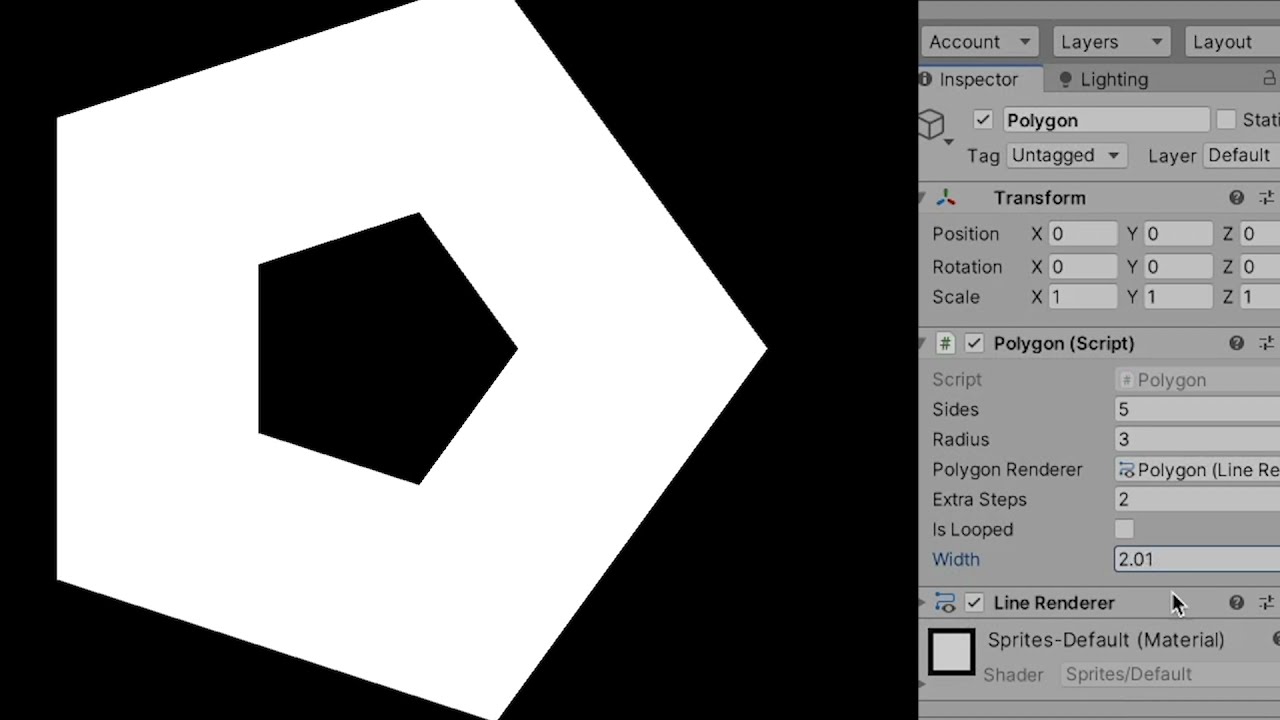Click the Position label in Transform
Viewport: 1280px width, 720px height.
click(x=965, y=234)
